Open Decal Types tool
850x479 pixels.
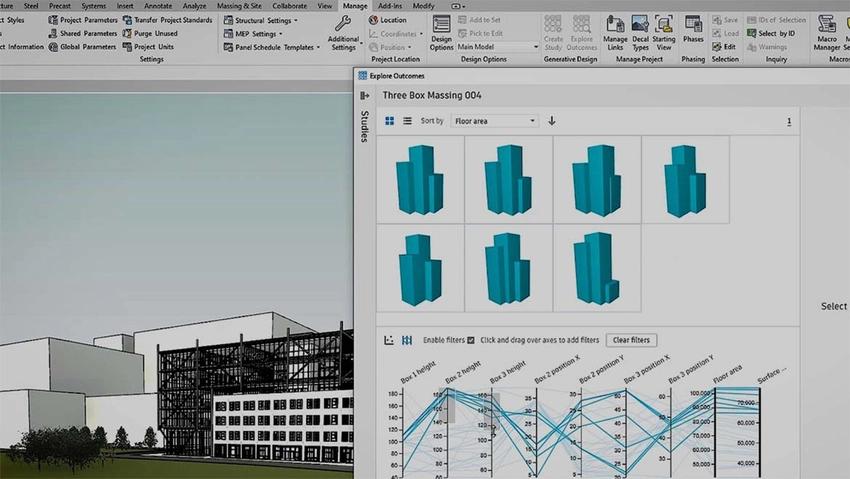click(x=640, y=31)
